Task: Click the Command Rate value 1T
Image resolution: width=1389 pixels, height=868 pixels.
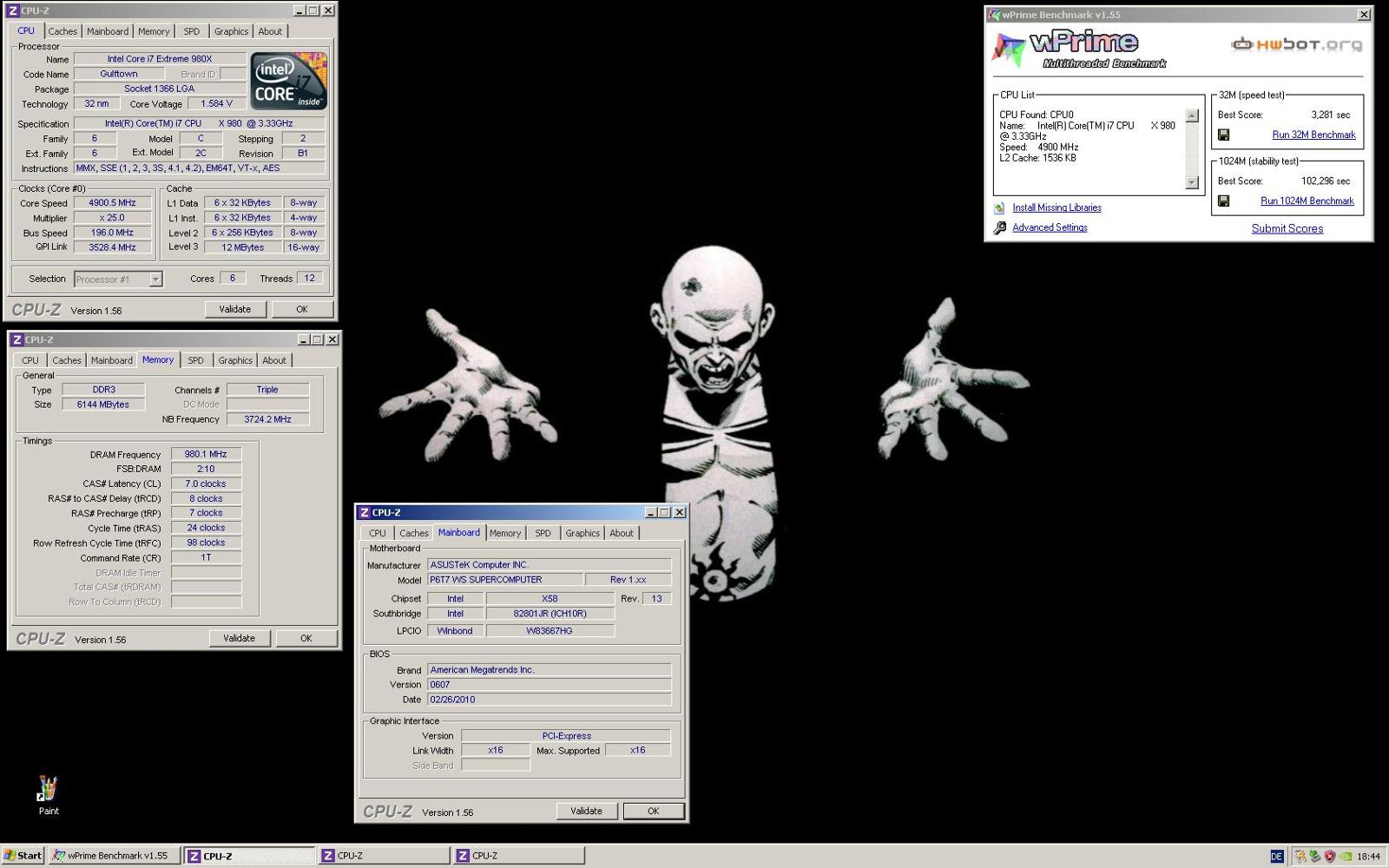Action: coord(206,557)
